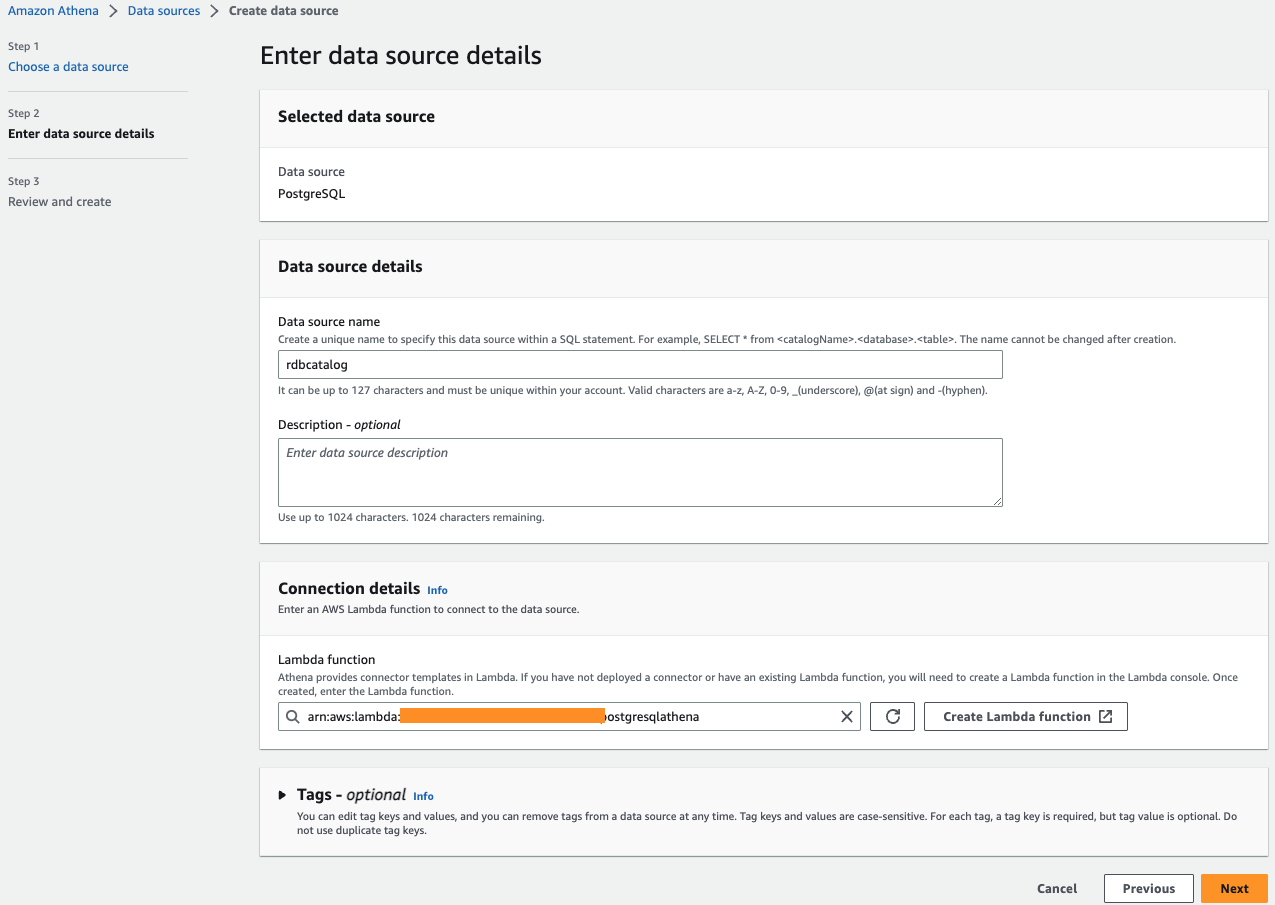Click the Step 3 label

click(x=24, y=182)
